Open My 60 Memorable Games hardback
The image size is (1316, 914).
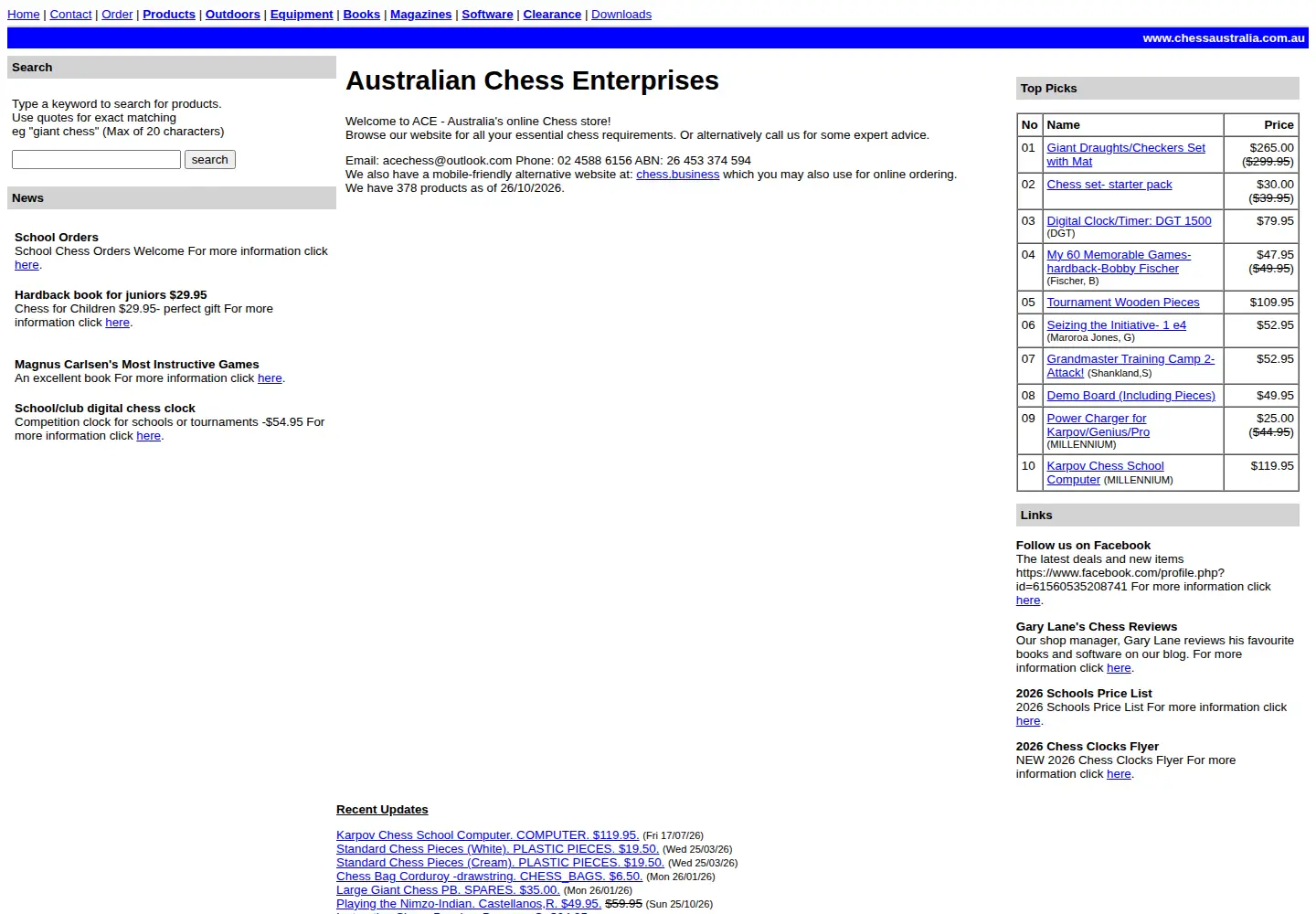1119,261
